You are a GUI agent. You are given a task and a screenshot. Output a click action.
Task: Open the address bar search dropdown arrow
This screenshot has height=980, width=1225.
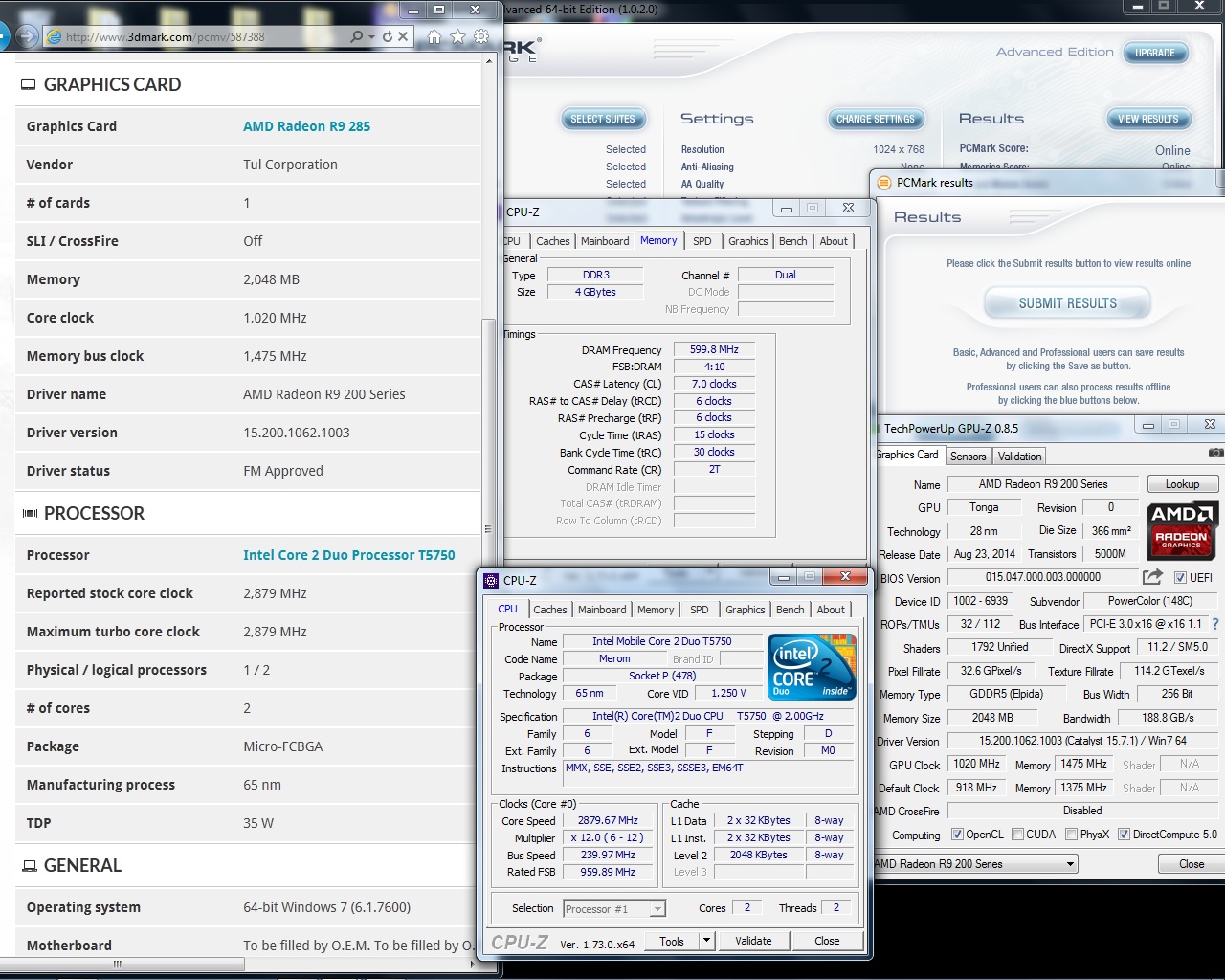(372, 36)
